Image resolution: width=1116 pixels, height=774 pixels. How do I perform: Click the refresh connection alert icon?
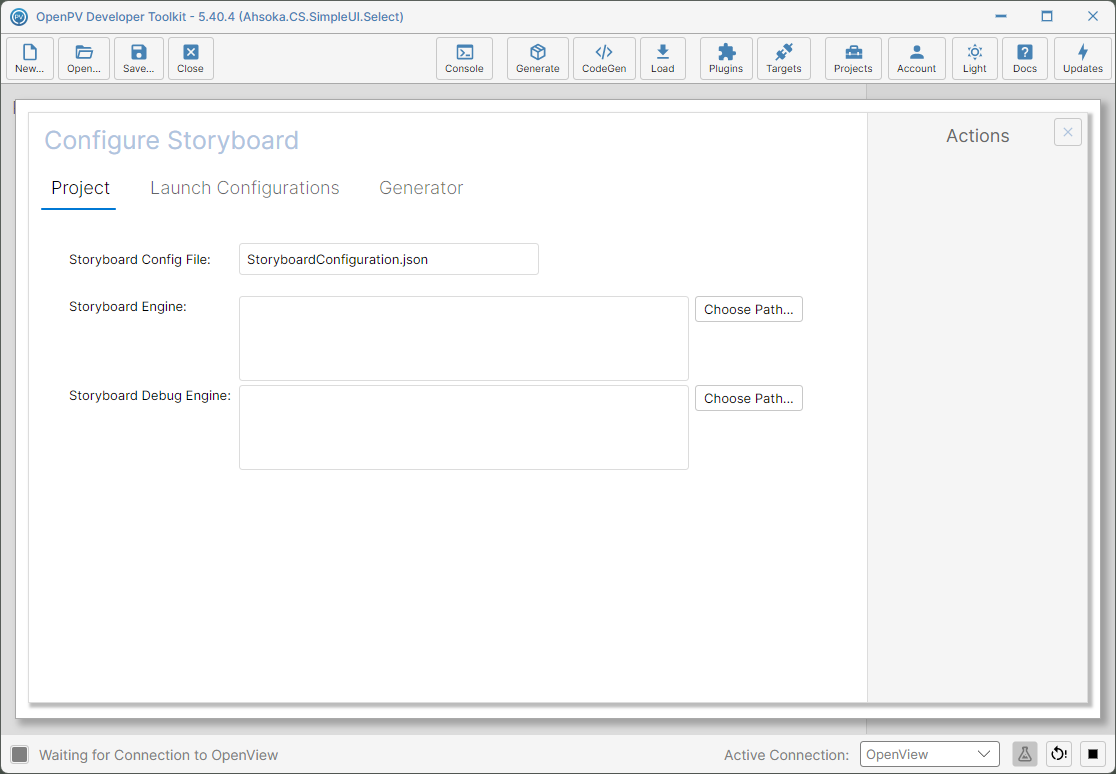[1059, 754]
